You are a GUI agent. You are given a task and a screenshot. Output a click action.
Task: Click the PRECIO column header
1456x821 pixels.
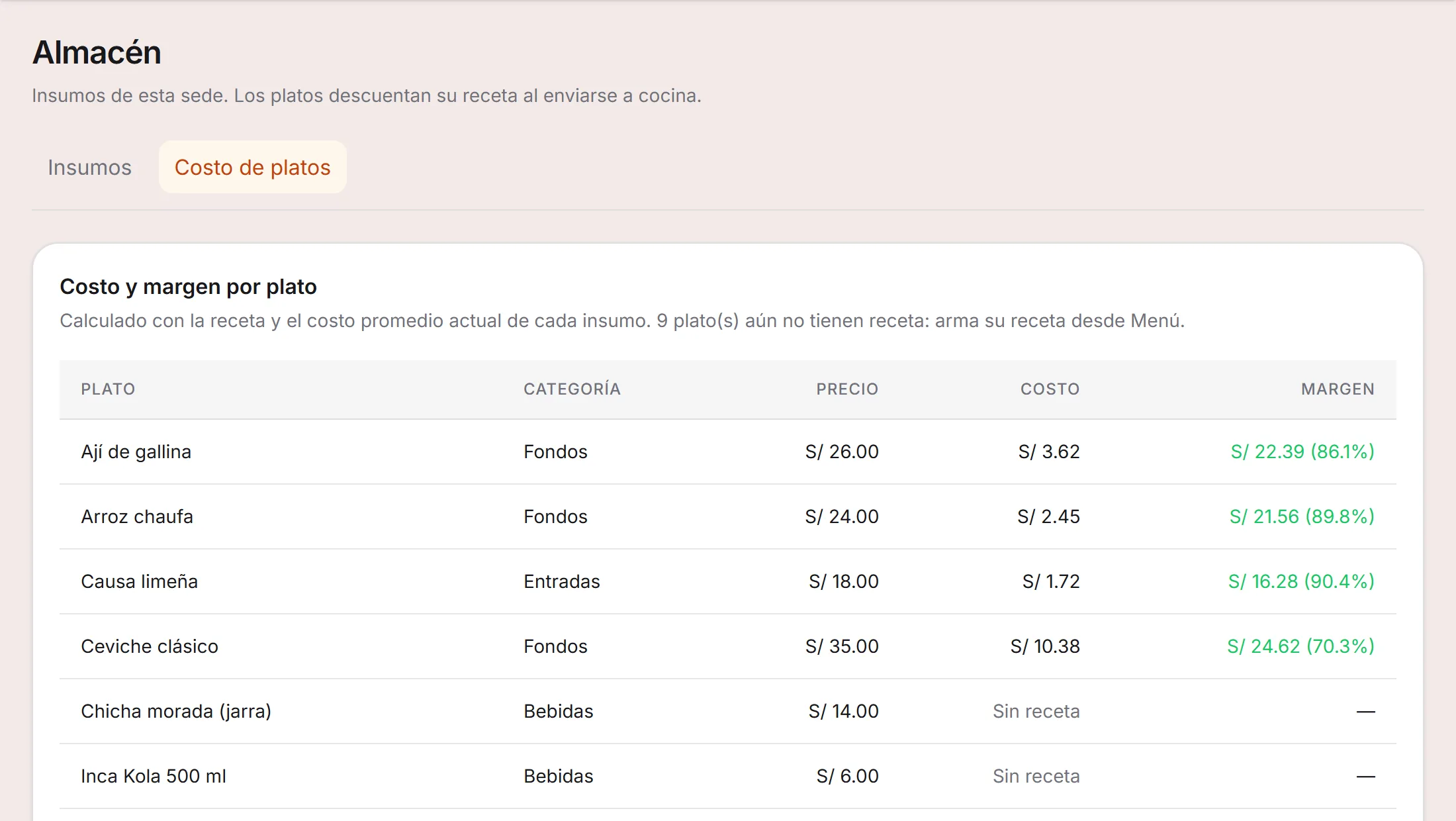[x=847, y=389]
